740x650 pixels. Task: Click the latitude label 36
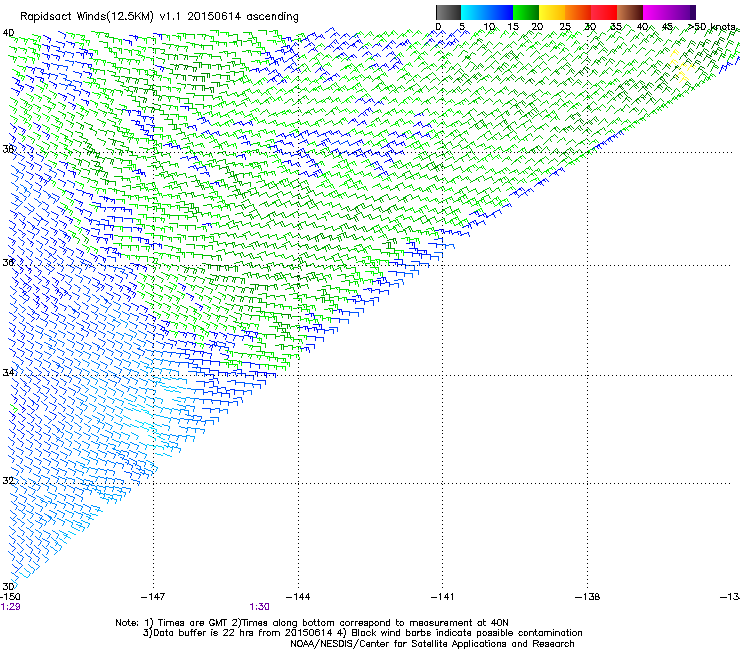pyautogui.click(x=8, y=262)
